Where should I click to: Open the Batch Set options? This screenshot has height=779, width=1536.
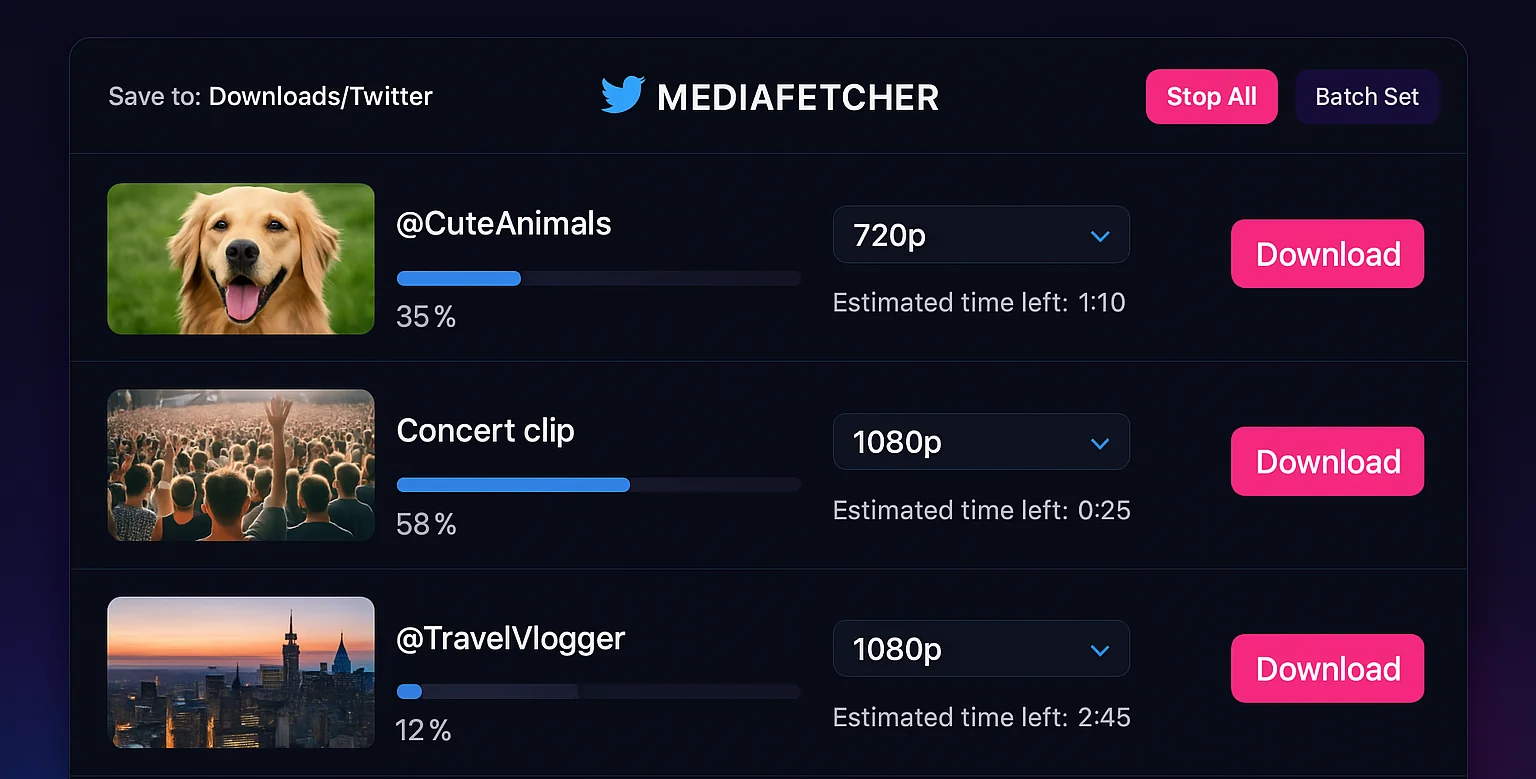tap(1366, 97)
